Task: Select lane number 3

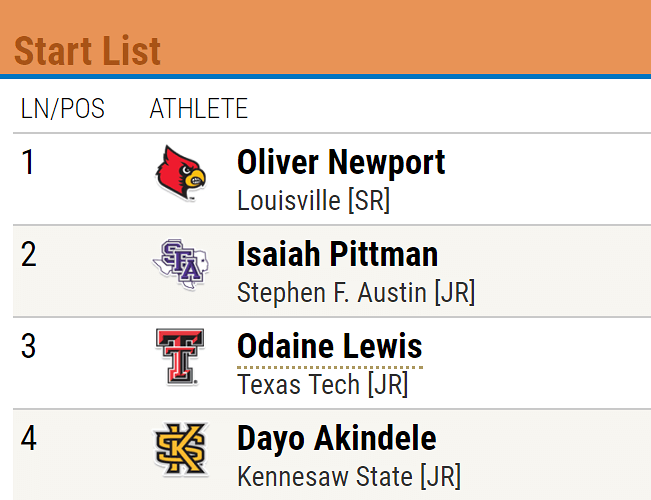Action: [28, 346]
